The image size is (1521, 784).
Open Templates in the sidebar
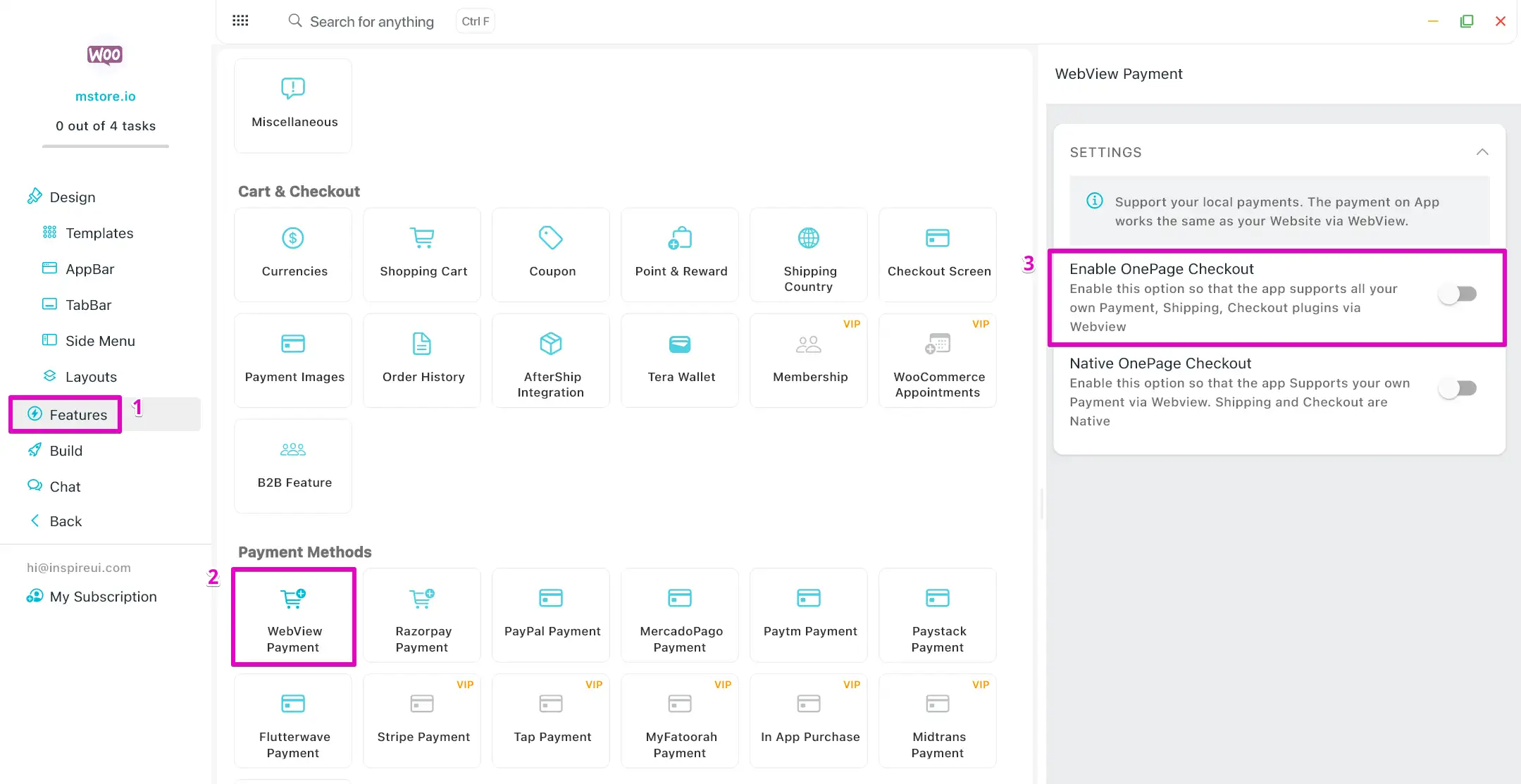pos(99,233)
